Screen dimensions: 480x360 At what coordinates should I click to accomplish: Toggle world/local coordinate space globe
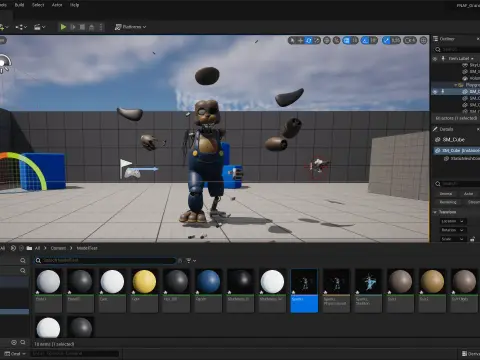(327, 40)
